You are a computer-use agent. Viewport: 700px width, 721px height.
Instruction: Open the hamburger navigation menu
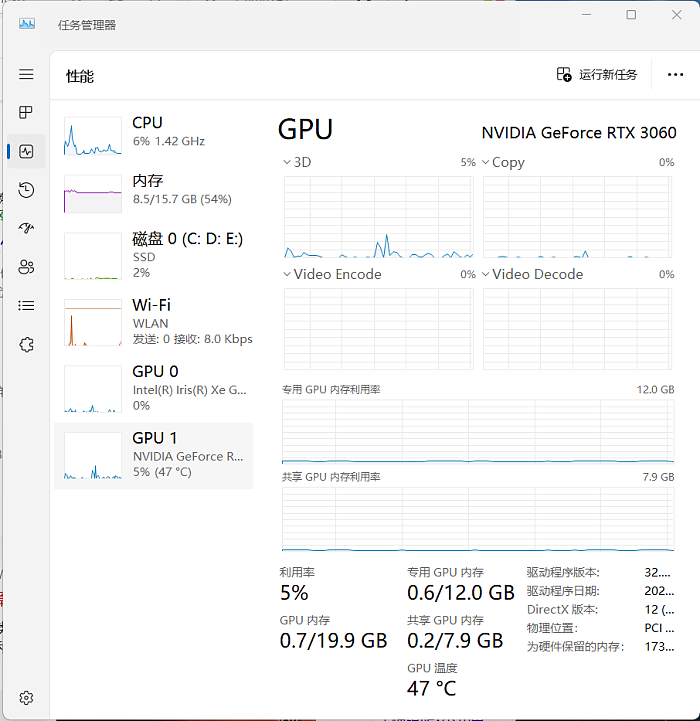26,74
